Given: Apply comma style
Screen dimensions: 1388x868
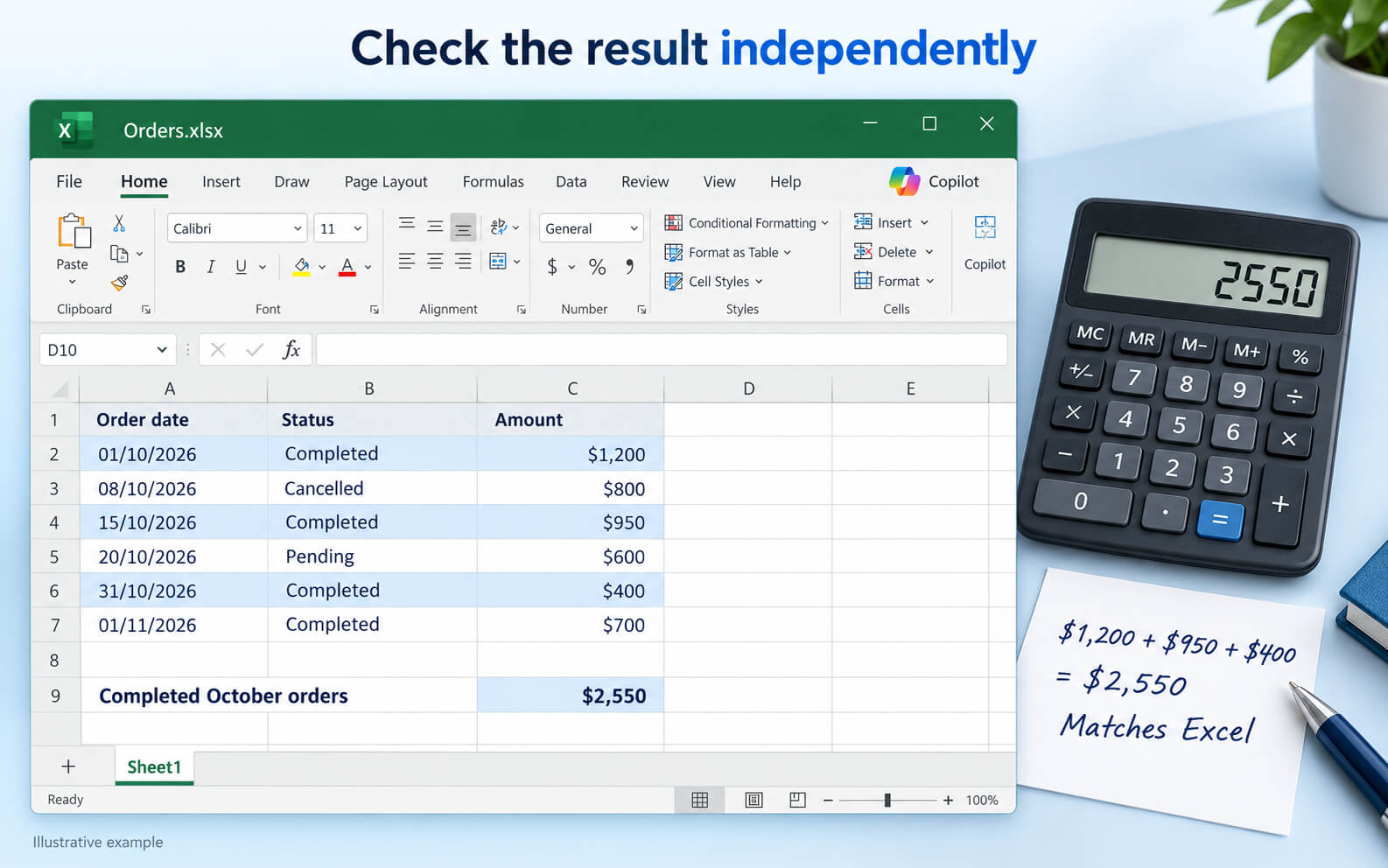Looking at the screenshot, I should (629, 266).
